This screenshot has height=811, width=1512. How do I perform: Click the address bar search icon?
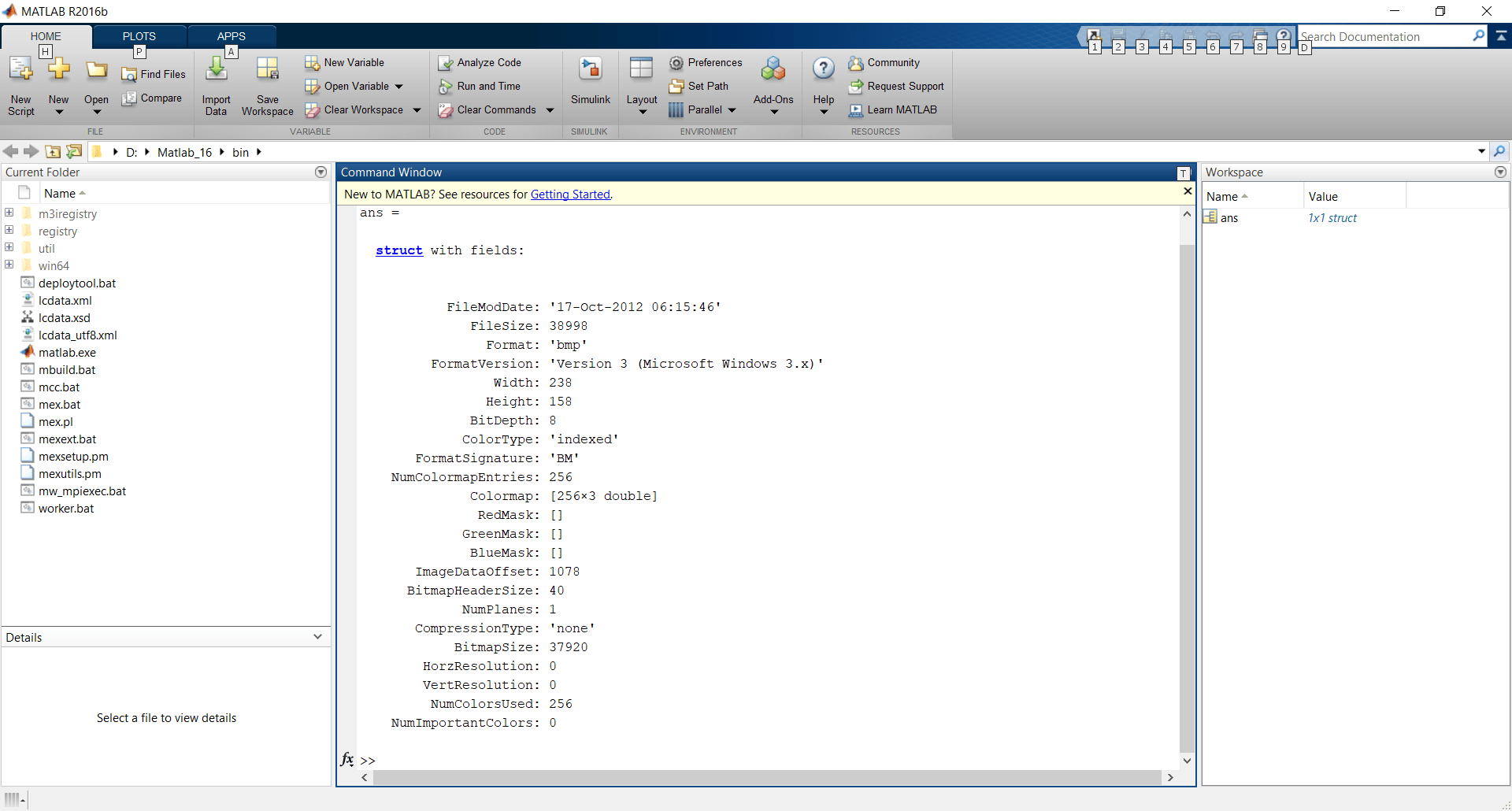1499,151
